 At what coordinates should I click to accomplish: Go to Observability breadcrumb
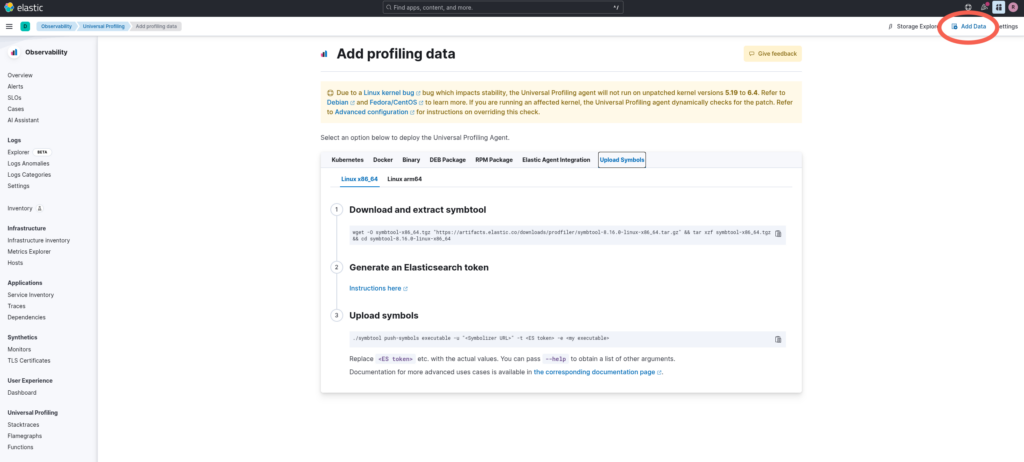56,26
